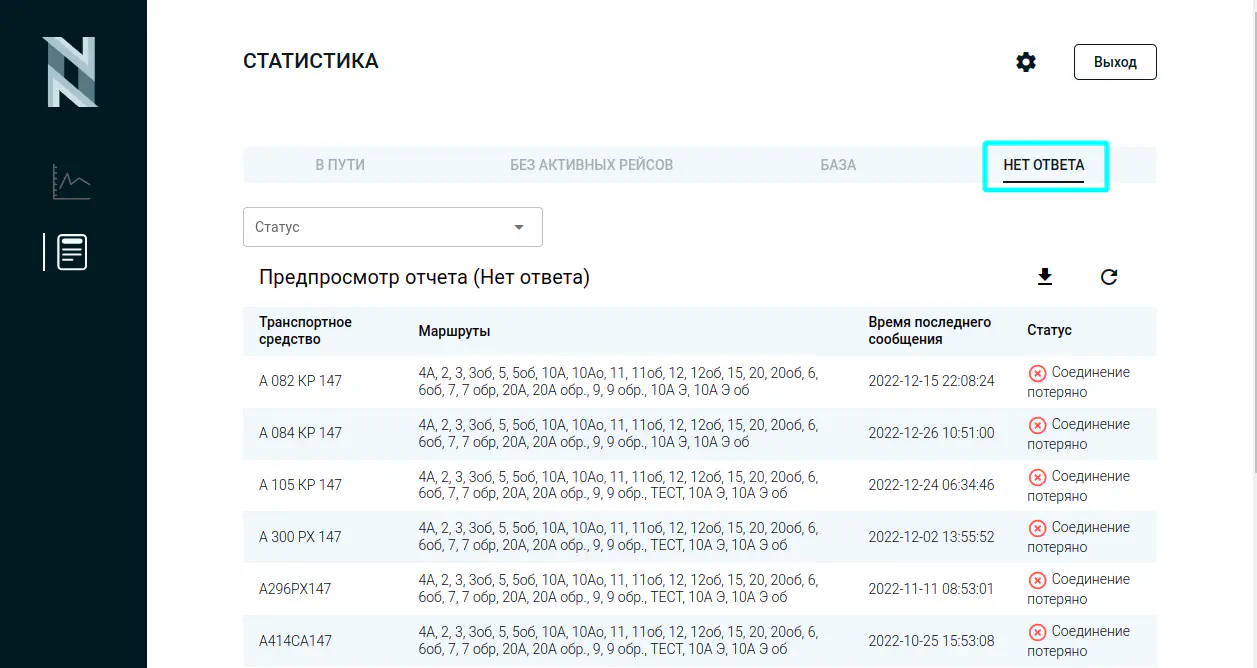
Task: Download the report with download icon
Action: click(1045, 277)
